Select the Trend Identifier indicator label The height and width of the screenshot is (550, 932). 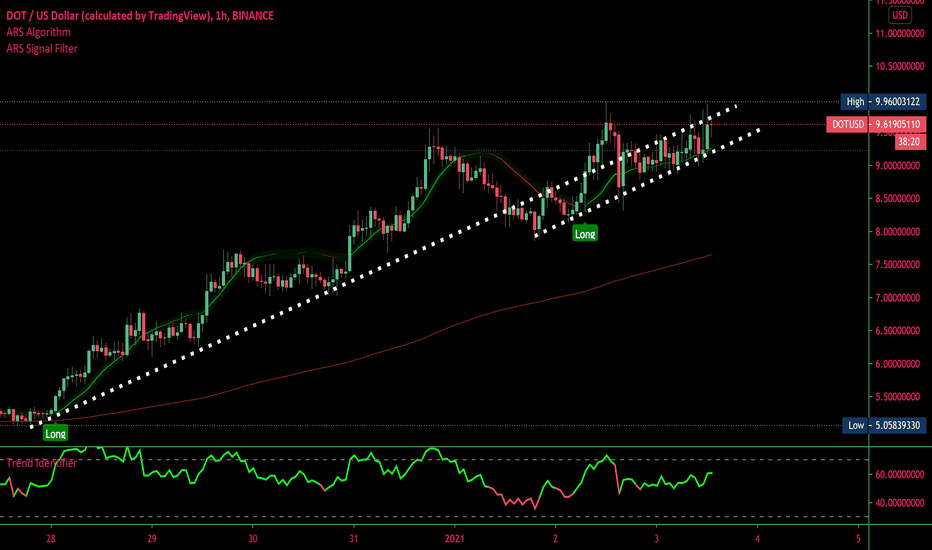click(x=42, y=463)
